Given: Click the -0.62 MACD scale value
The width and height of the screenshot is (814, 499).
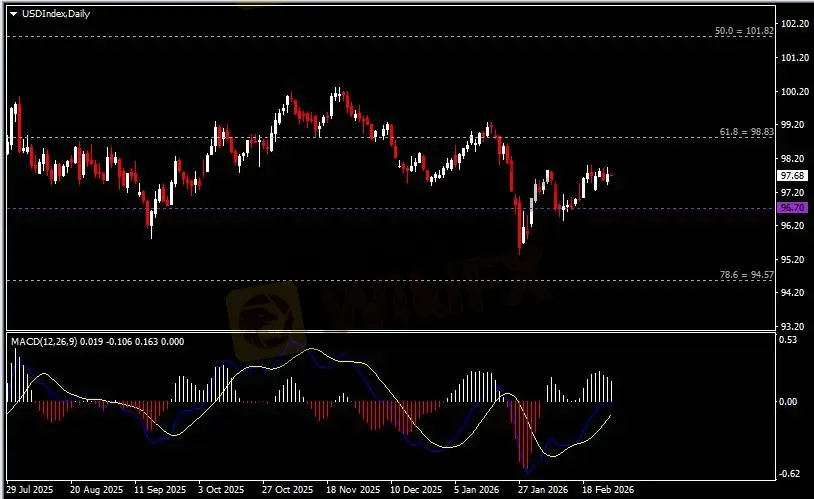Looking at the screenshot, I should (x=789, y=474).
